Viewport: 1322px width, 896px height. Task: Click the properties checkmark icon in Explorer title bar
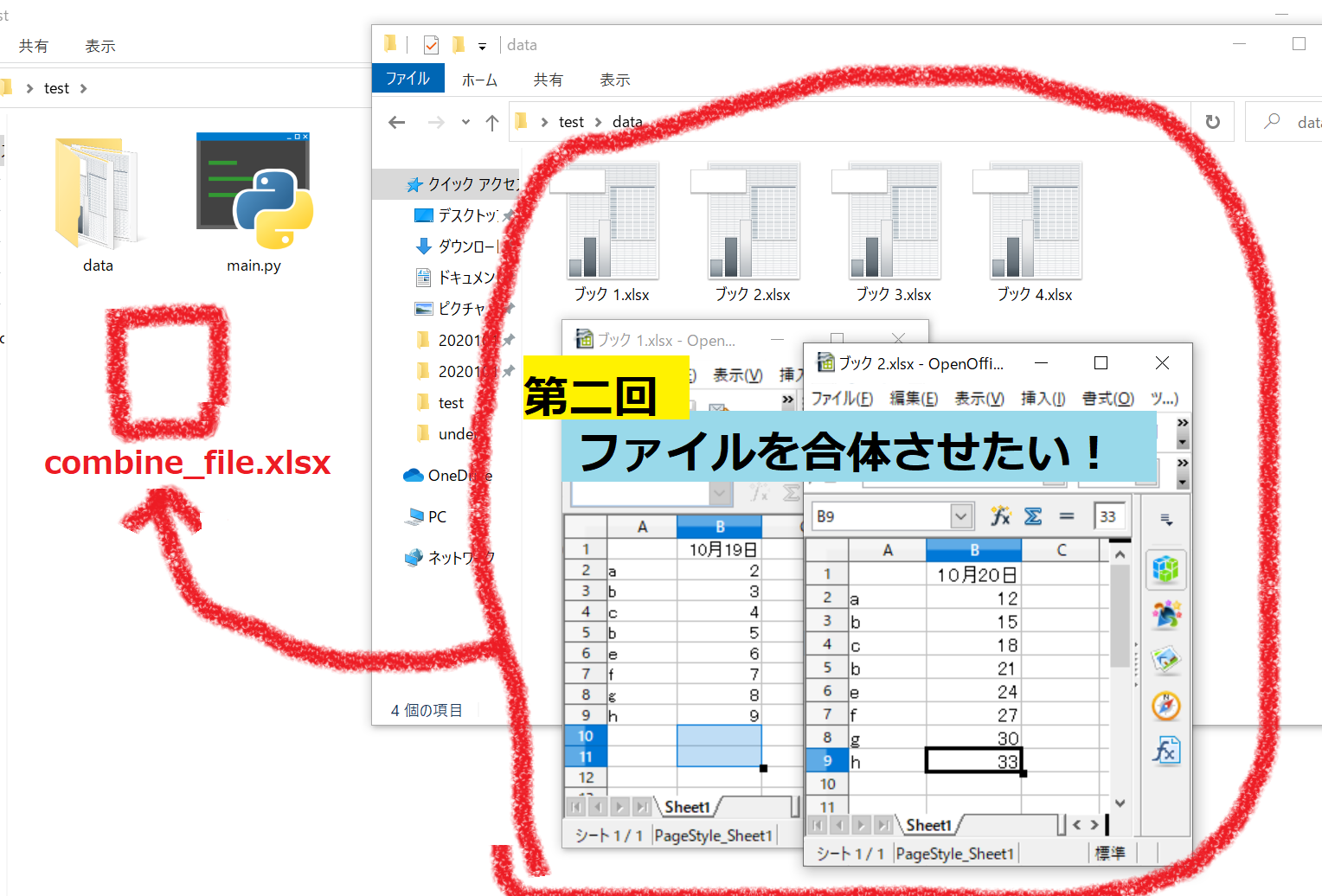[x=431, y=45]
